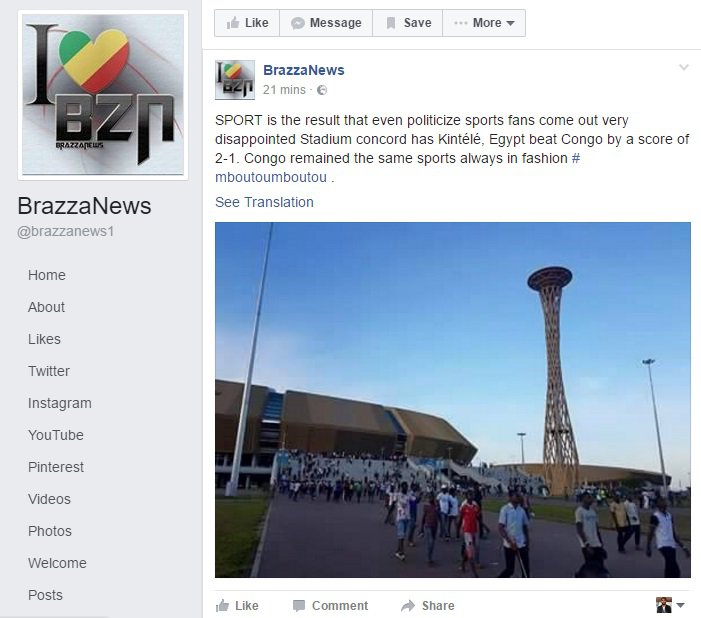Comment on the stadium post
Screen dimensions: 701x618
tap(330, 605)
